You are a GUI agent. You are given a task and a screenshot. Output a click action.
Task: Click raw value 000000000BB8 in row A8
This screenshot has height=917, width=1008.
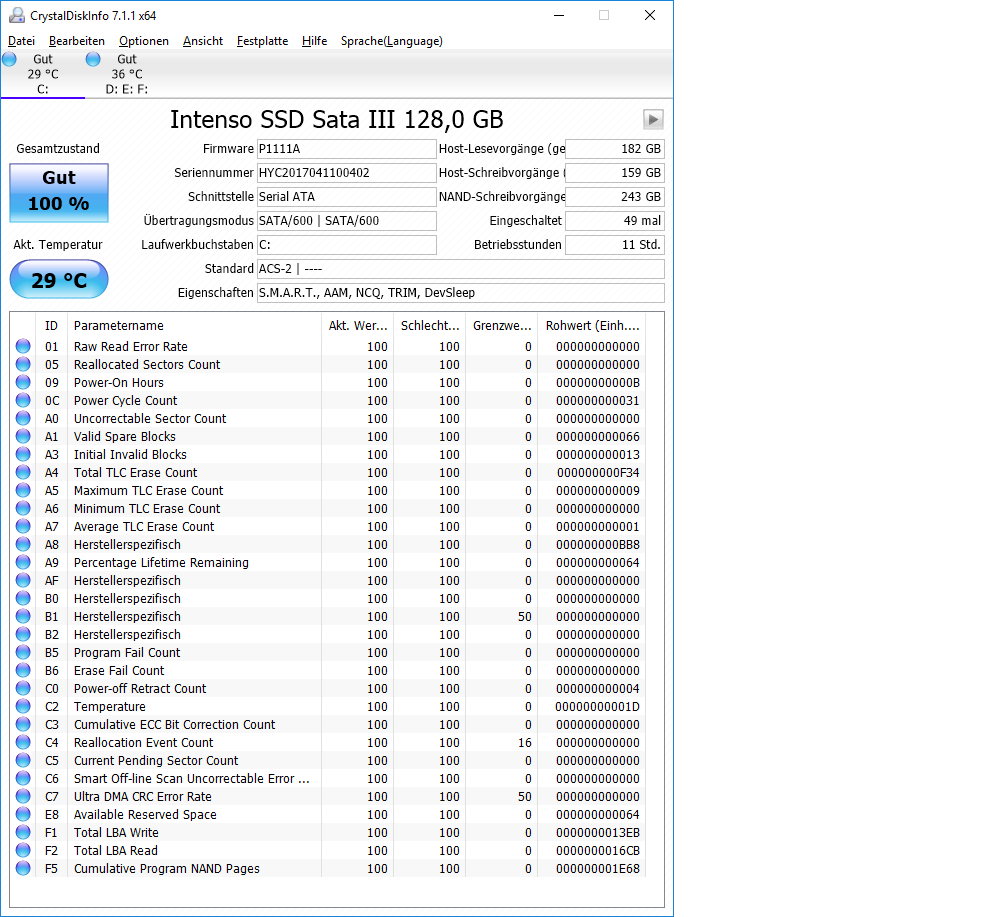(x=598, y=545)
